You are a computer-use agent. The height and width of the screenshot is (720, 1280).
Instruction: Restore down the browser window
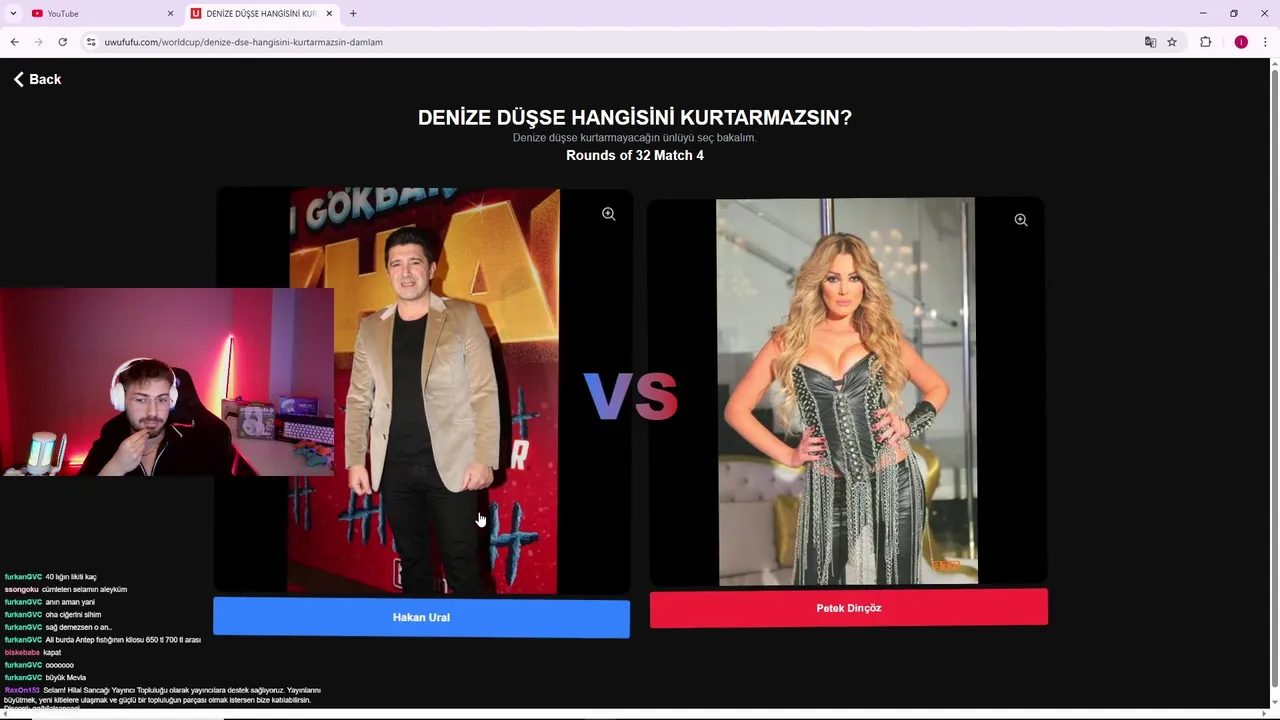pyautogui.click(x=1234, y=13)
